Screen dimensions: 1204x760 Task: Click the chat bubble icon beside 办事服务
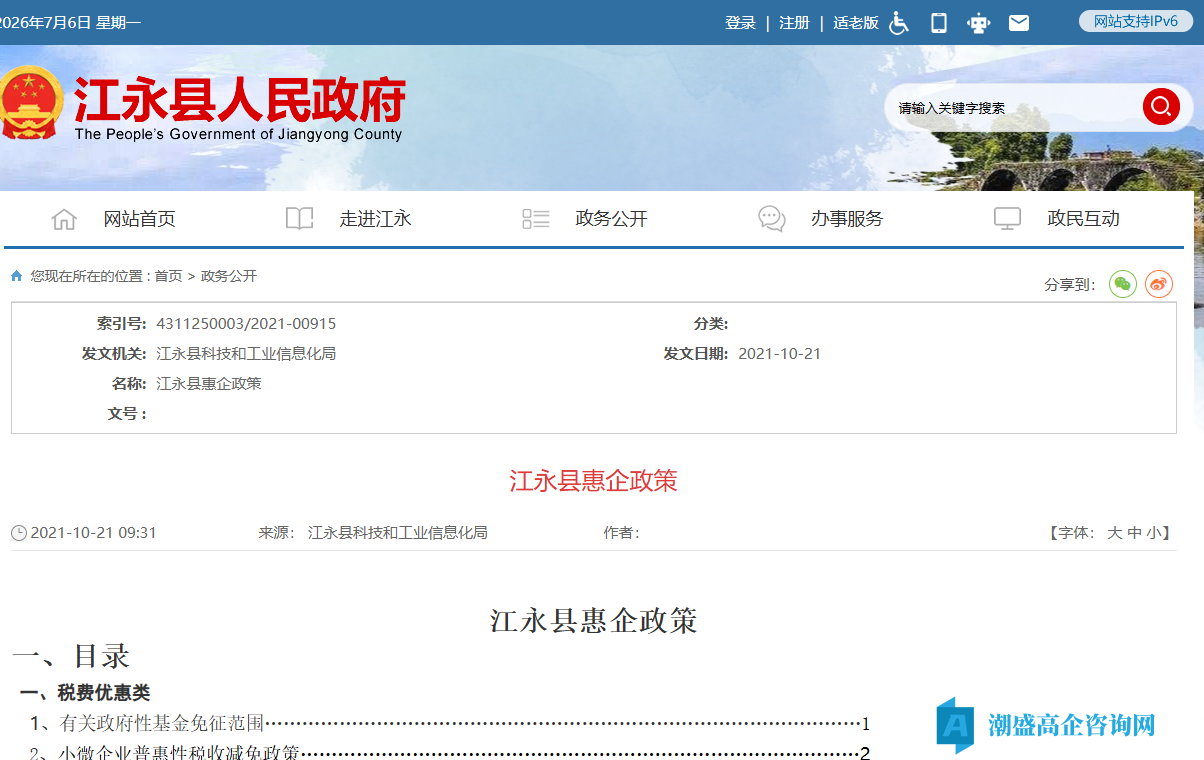click(772, 219)
